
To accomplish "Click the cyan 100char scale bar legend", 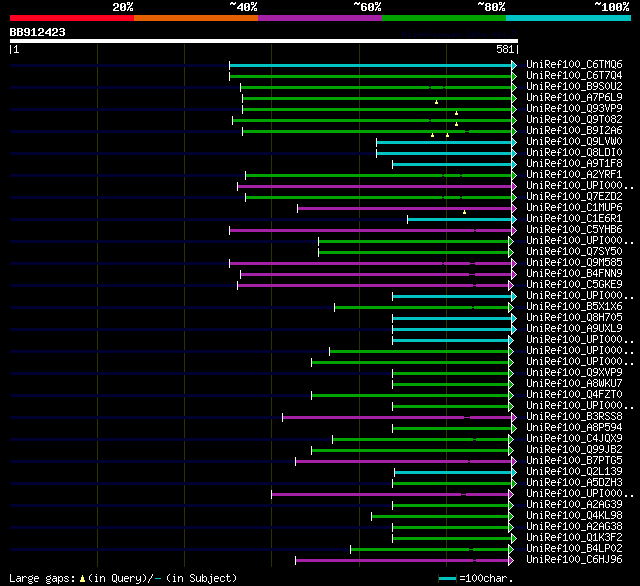I will point(447,578).
